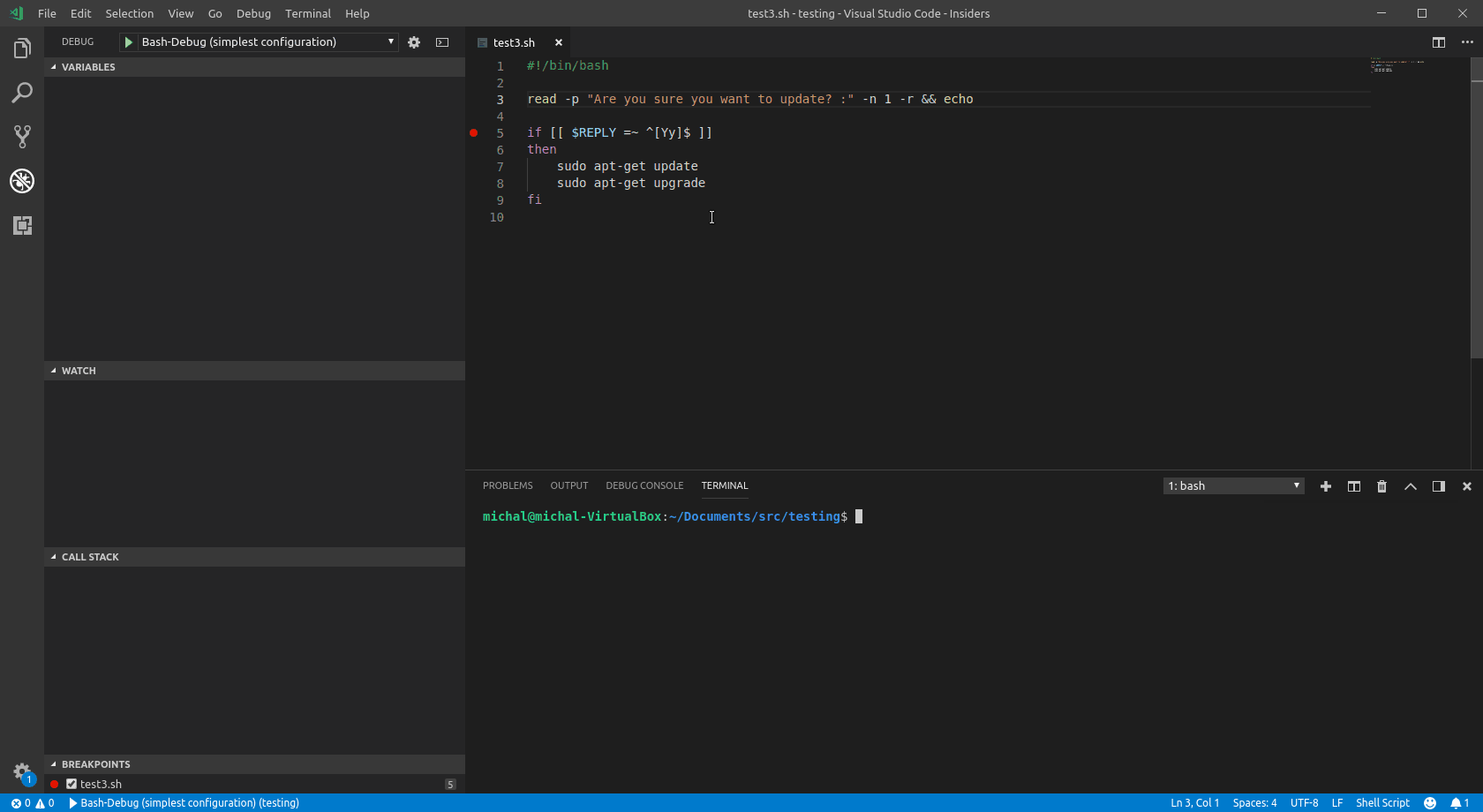
Task: Open the Explorer view
Action: 22,48
